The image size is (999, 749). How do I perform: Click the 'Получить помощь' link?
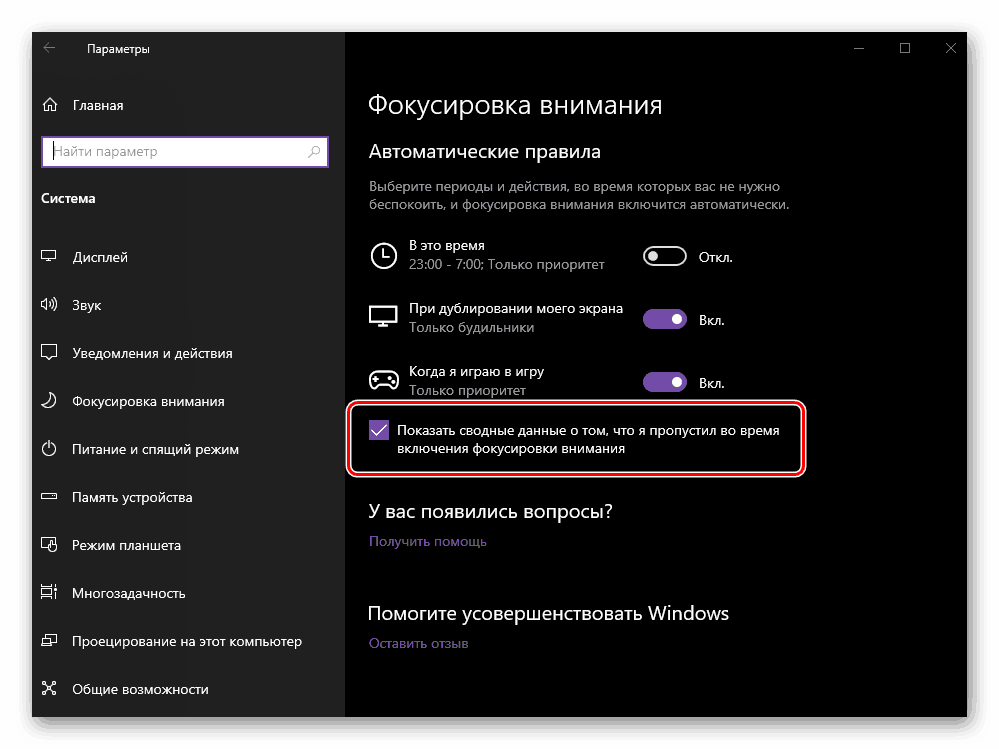pos(428,541)
